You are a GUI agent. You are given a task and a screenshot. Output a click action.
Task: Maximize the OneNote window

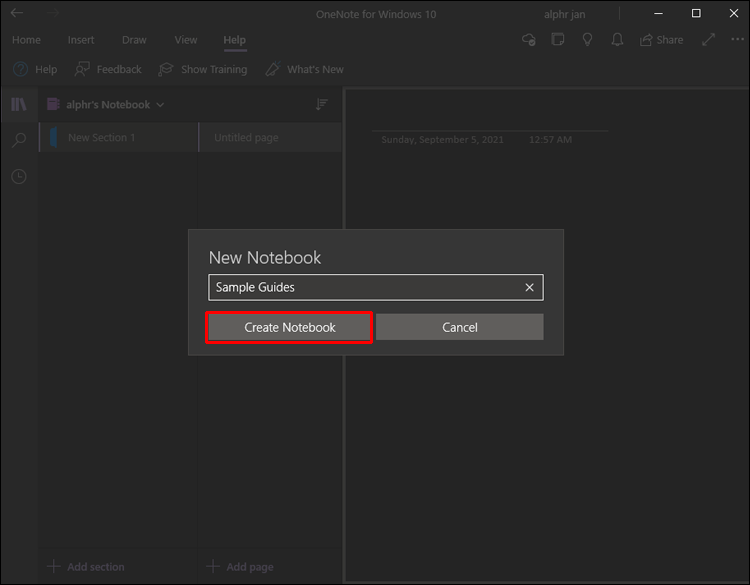696,13
